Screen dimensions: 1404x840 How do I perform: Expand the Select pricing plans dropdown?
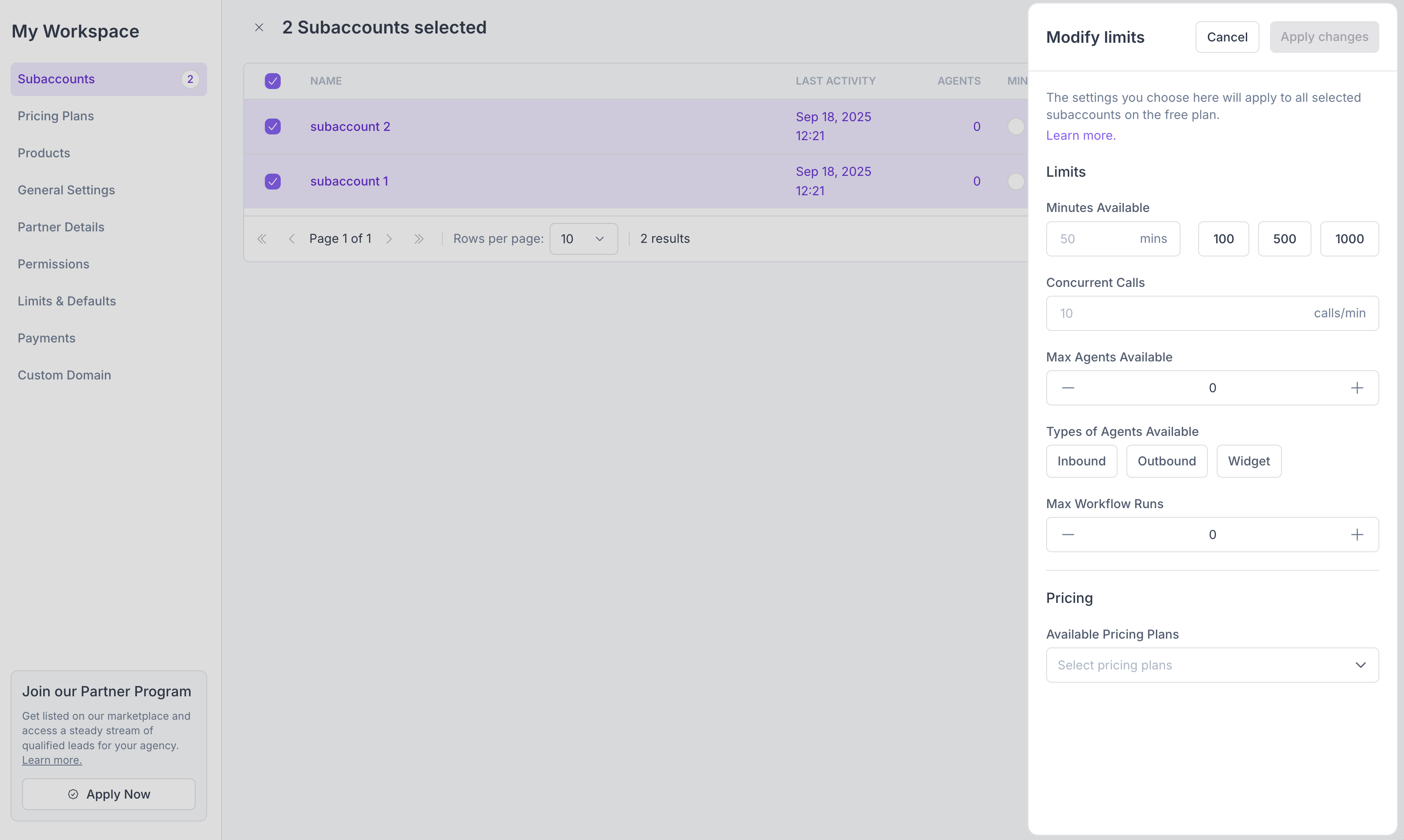point(1211,665)
